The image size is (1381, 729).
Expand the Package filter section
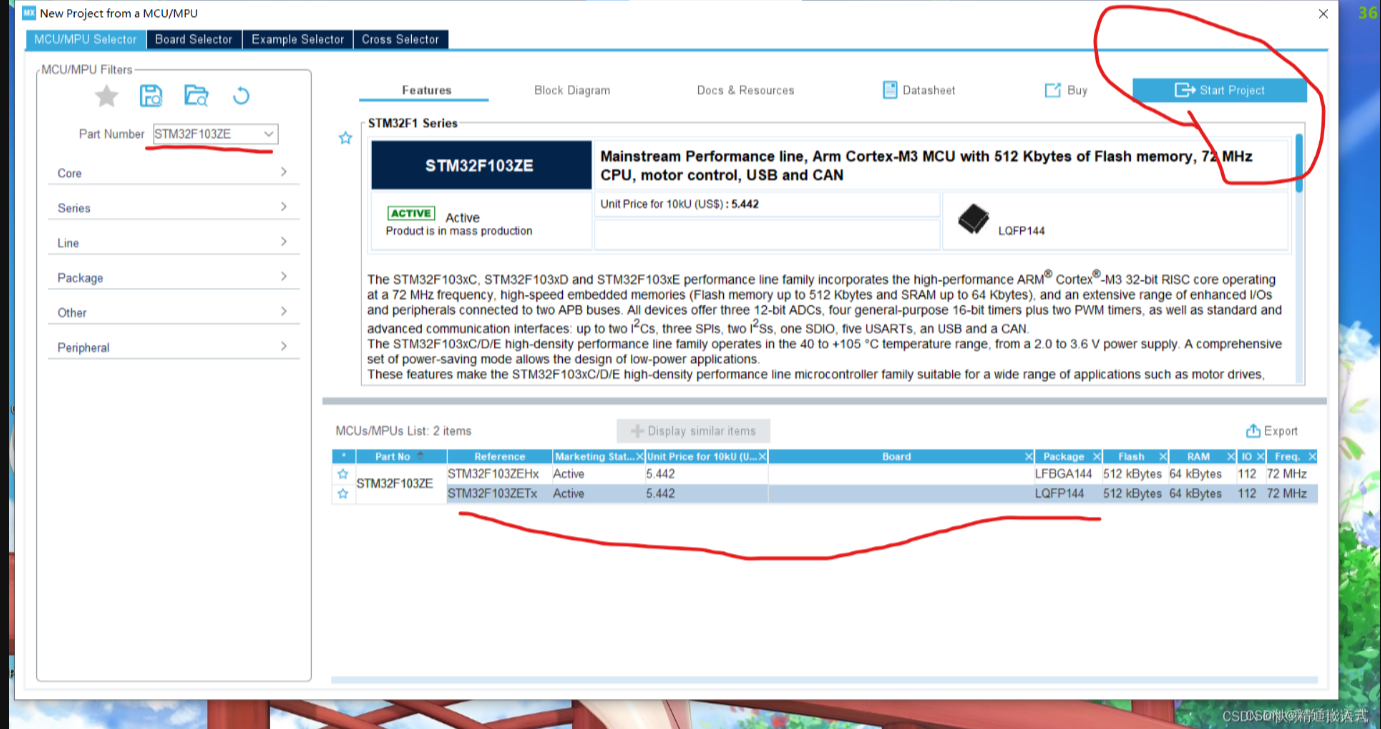pos(174,278)
